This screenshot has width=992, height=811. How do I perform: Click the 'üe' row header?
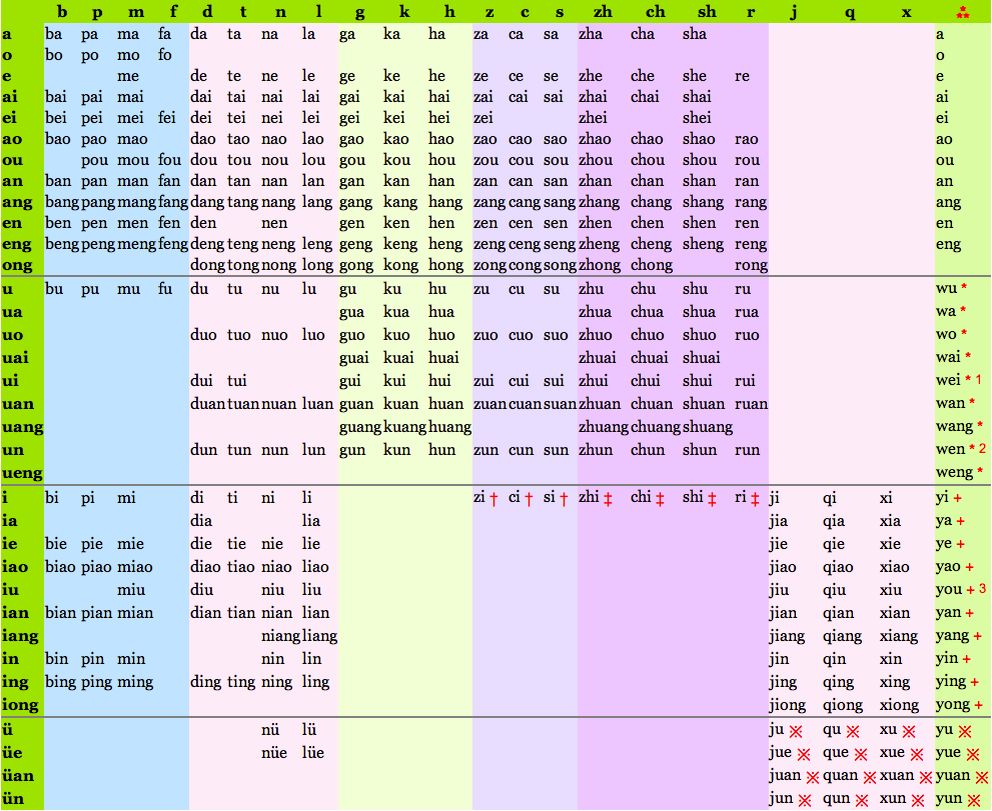pyautogui.click(x=12, y=753)
